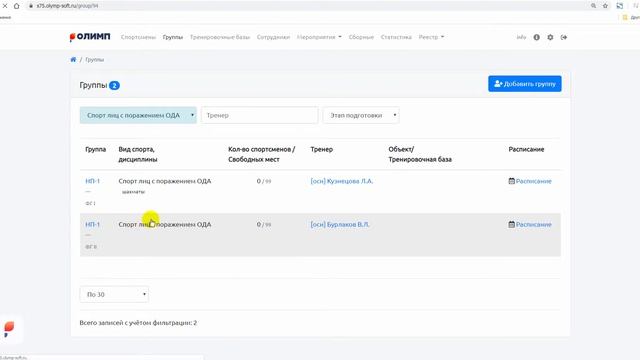Open Группы menu item
The height and width of the screenshot is (360, 640).
[173, 37]
